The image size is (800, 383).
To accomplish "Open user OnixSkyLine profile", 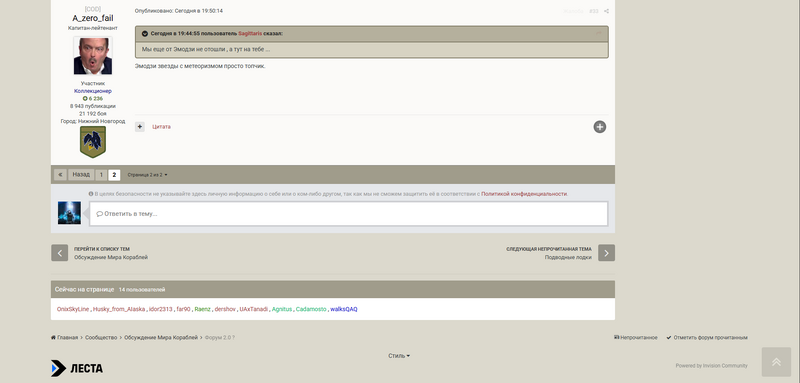I will (x=73, y=309).
